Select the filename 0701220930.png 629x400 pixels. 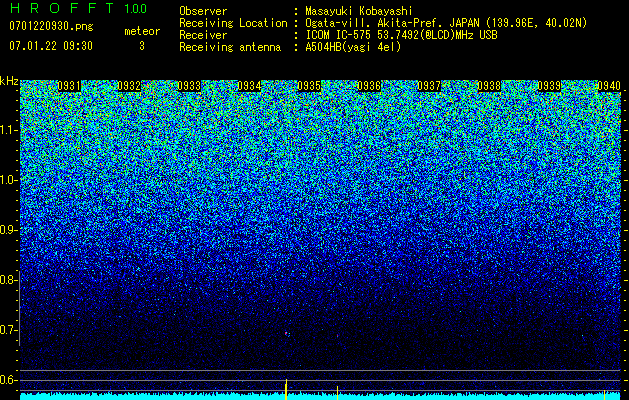click(51, 26)
